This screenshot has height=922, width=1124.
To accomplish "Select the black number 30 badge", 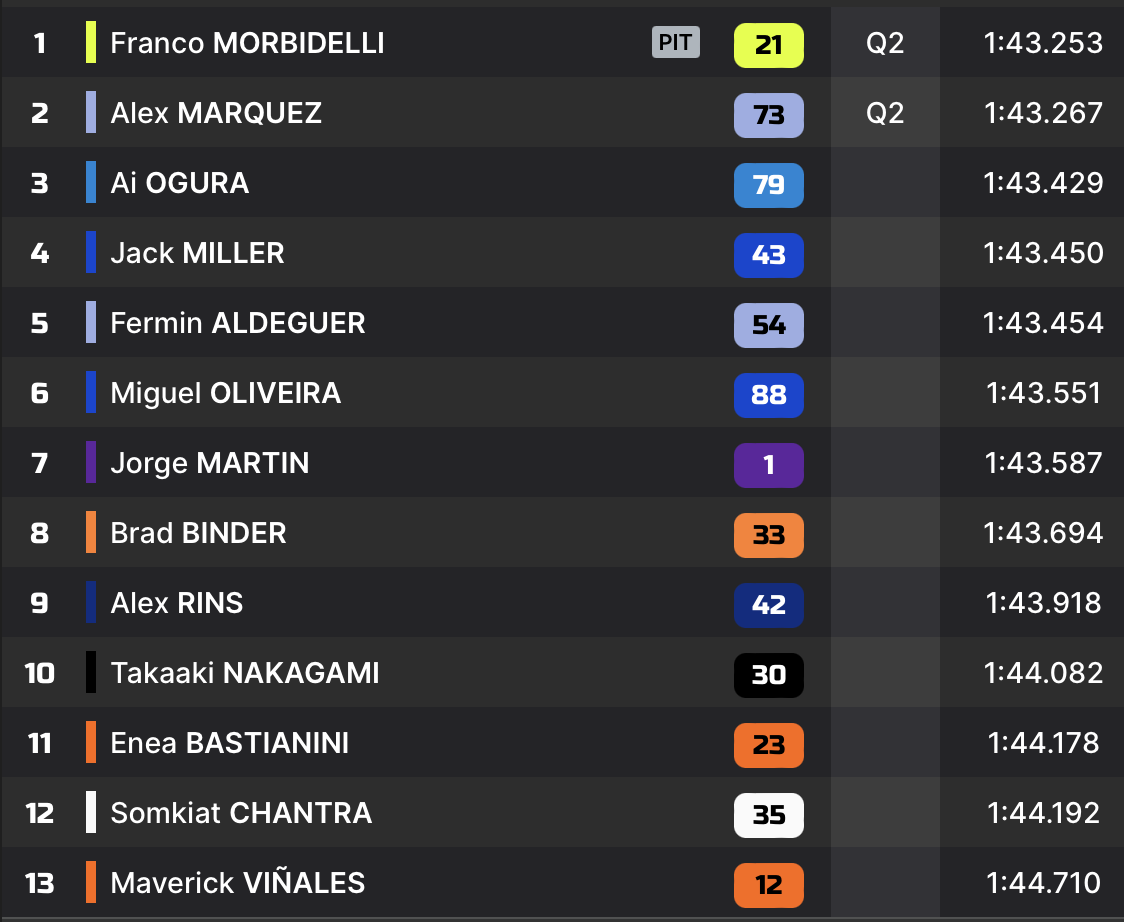I will [x=768, y=675].
